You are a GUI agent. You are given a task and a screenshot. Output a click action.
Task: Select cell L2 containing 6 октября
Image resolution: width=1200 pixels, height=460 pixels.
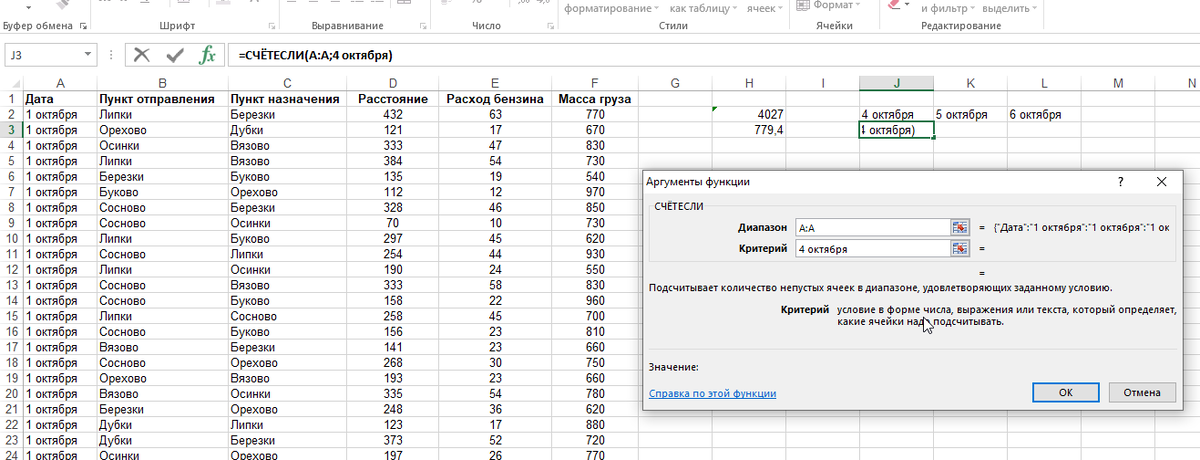pyautogui.click(x=1043, y=114)
